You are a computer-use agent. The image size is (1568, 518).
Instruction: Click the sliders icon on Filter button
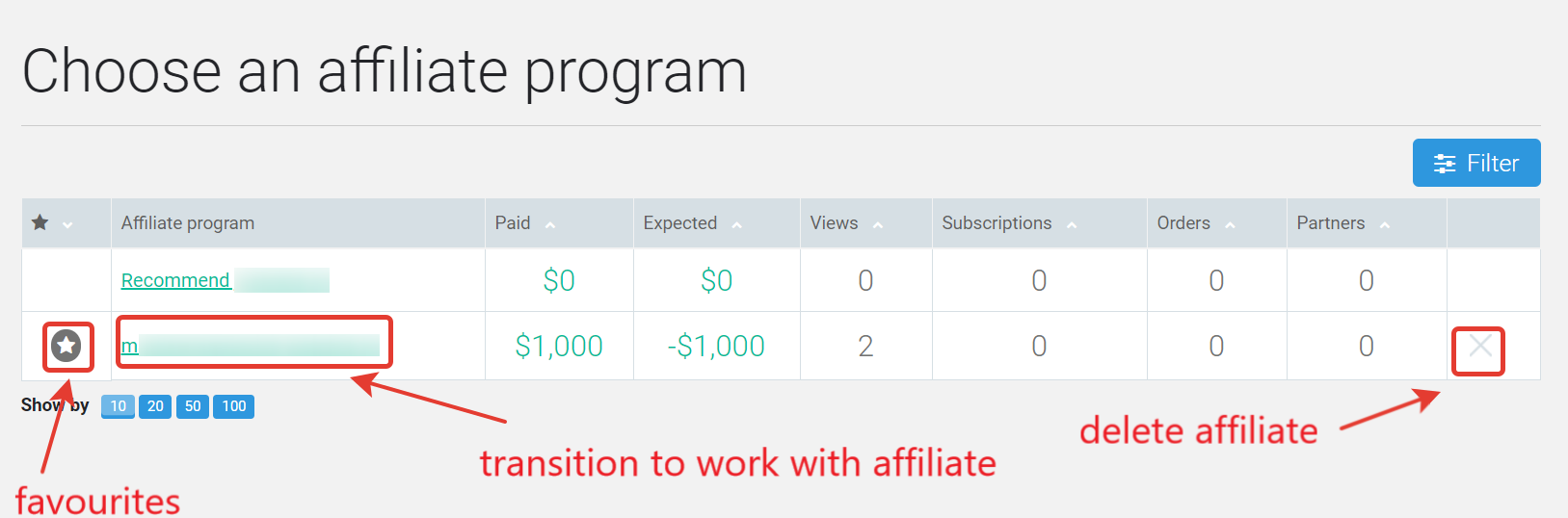click(x=1445, y=164)
